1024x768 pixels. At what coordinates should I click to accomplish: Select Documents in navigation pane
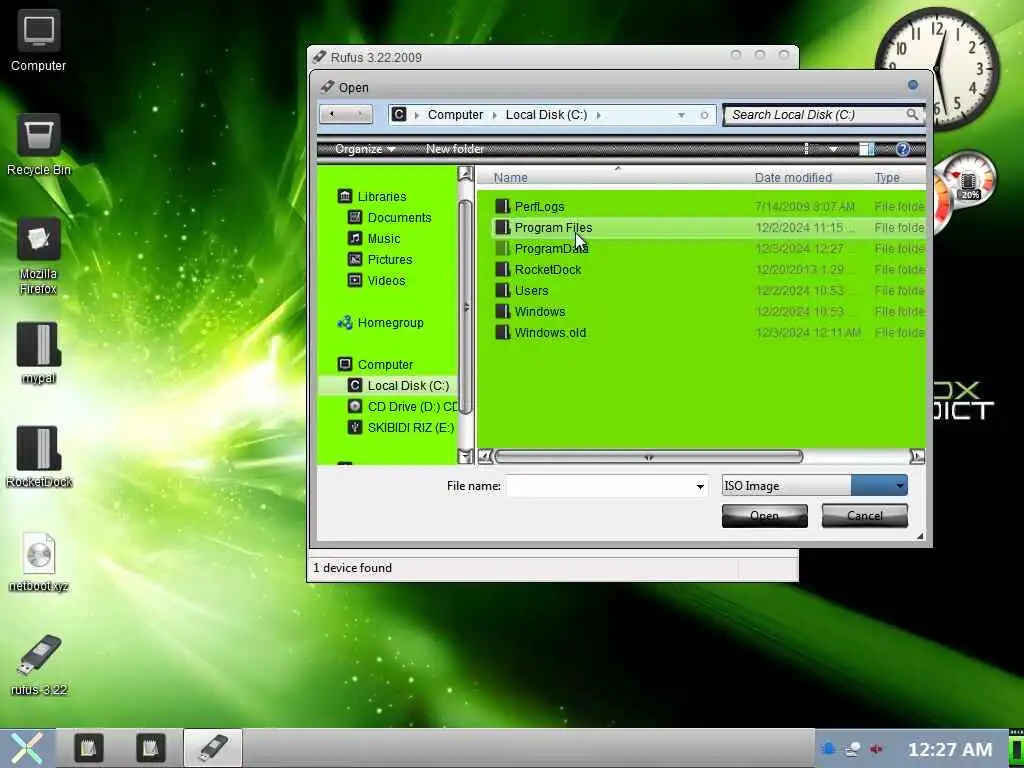click(390, 217)
